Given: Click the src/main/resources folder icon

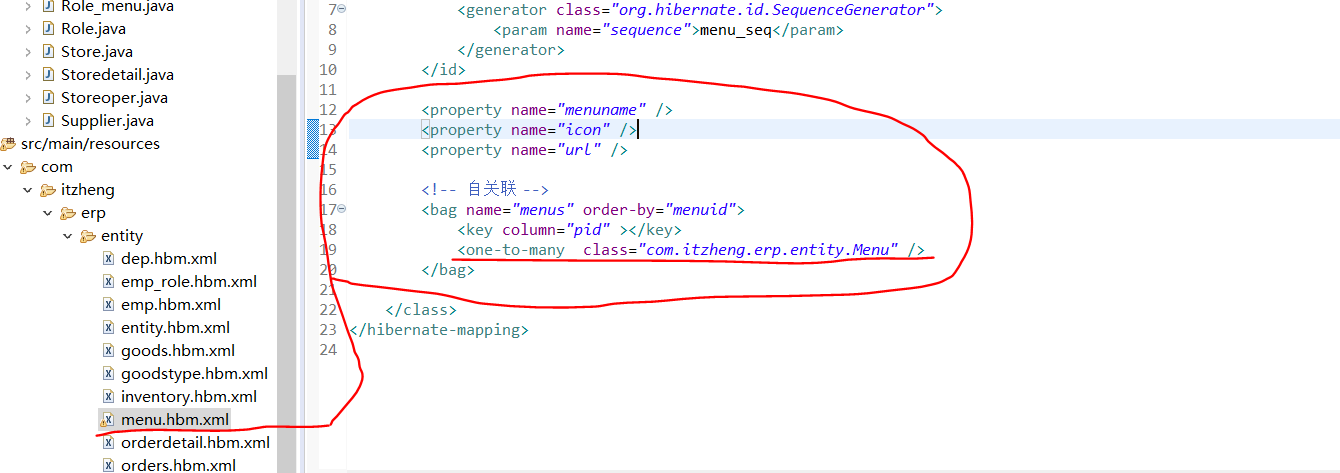Looking at the screenshot, I should tap(8, 144).
